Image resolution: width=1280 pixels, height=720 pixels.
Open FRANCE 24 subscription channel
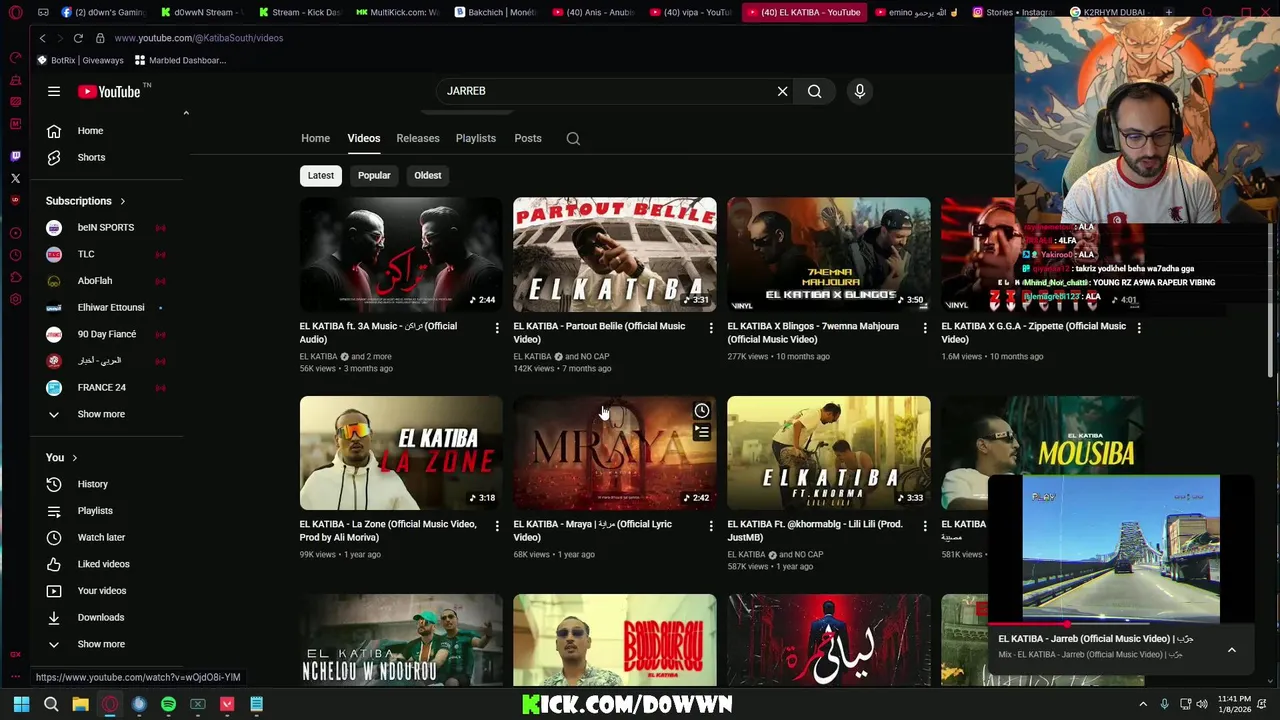[x=101, y=388]
